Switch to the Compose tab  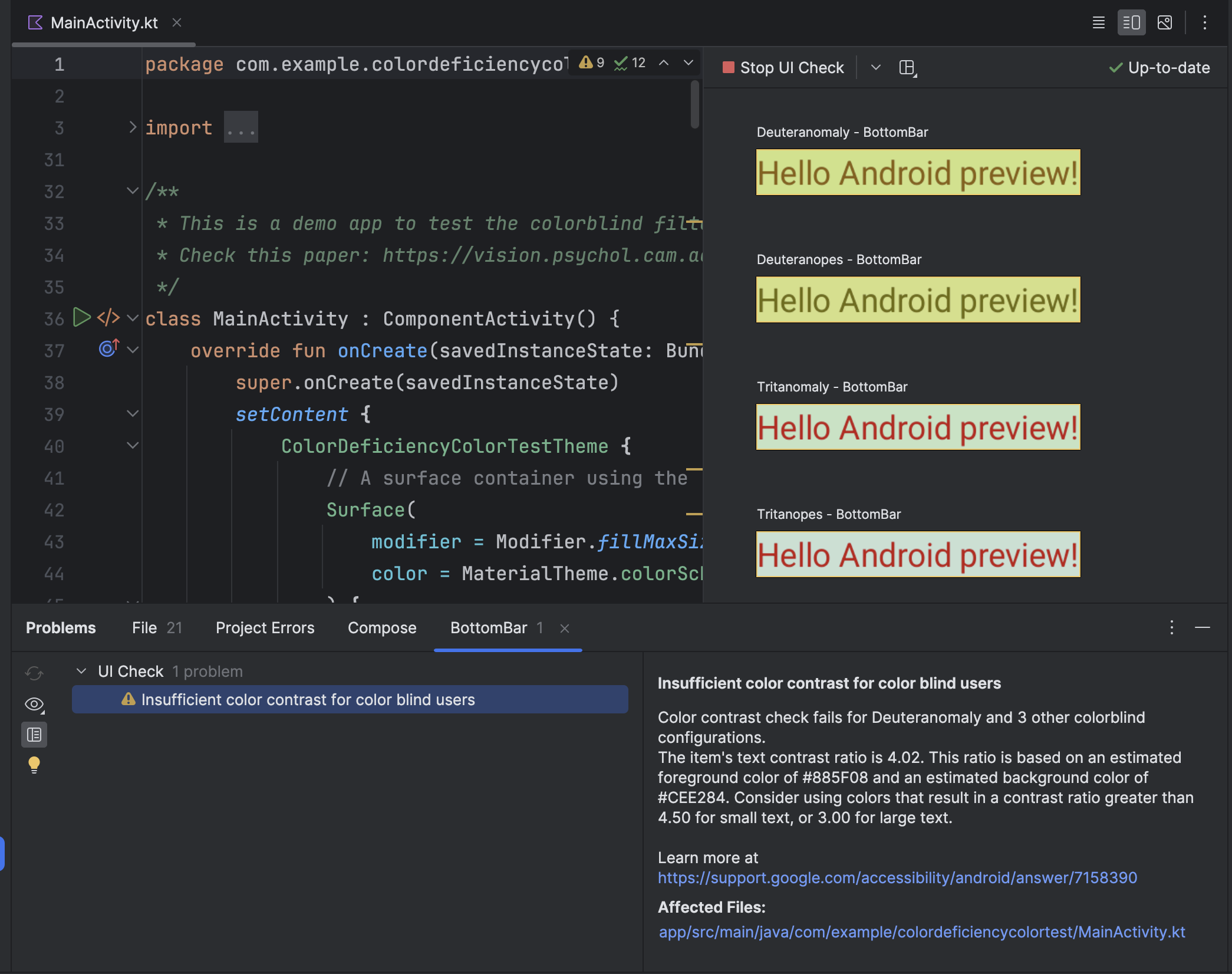coord(381,627)
